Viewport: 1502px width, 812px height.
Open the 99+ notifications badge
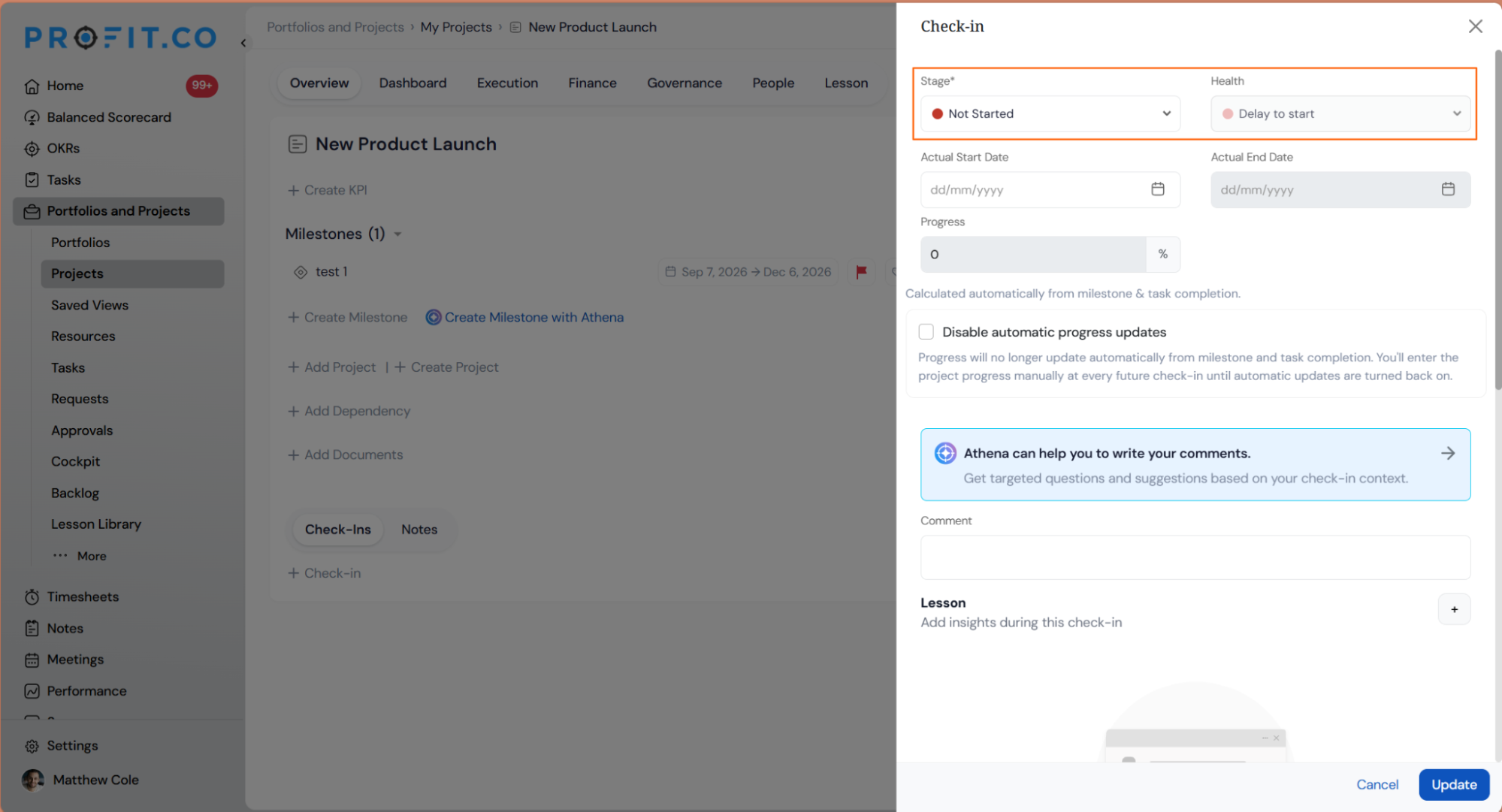pyautogui.click(x=201, y=86)
